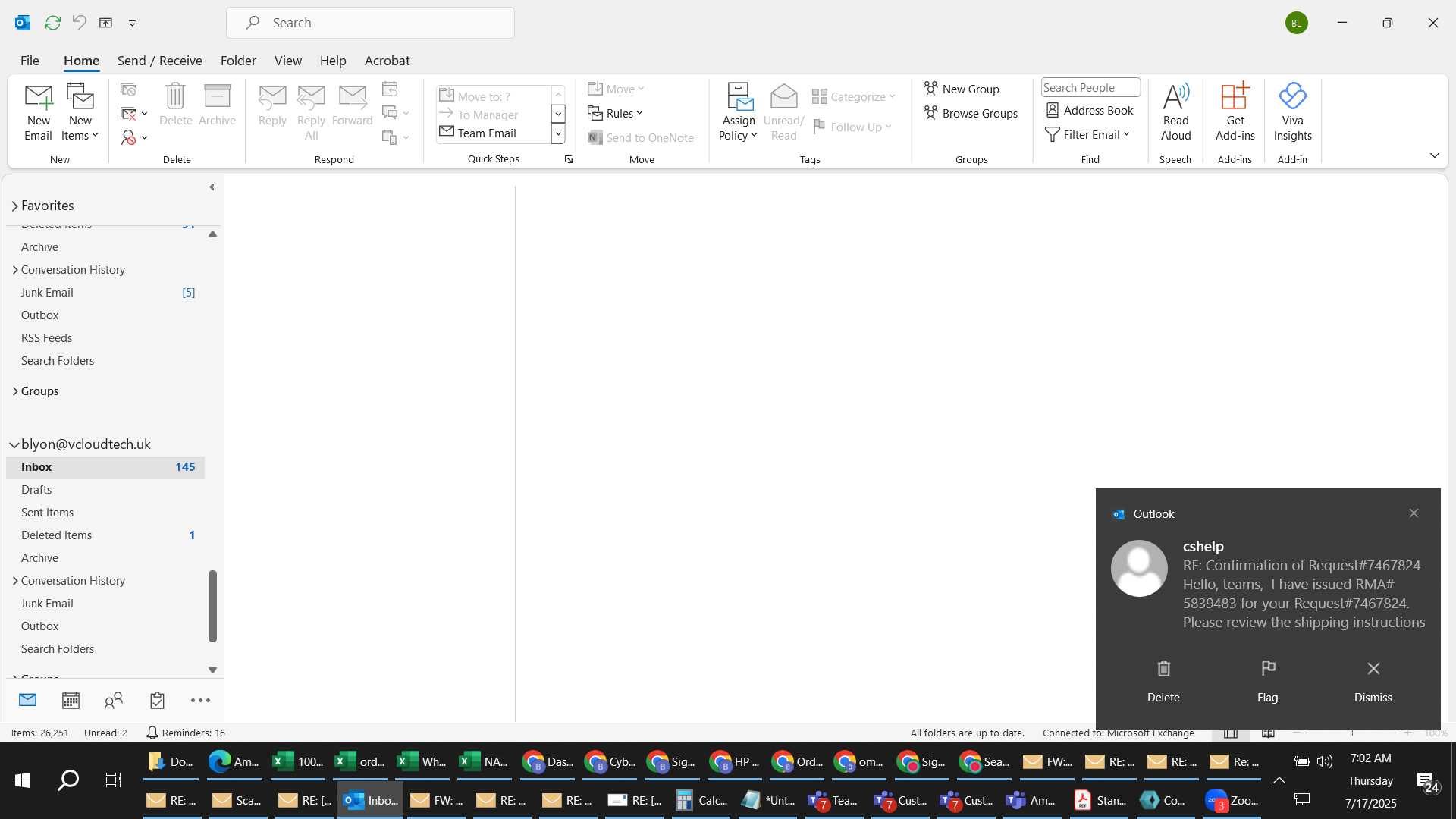Switch to Mail view icon
Screen dimensions: 1456x819
point(27,700)
